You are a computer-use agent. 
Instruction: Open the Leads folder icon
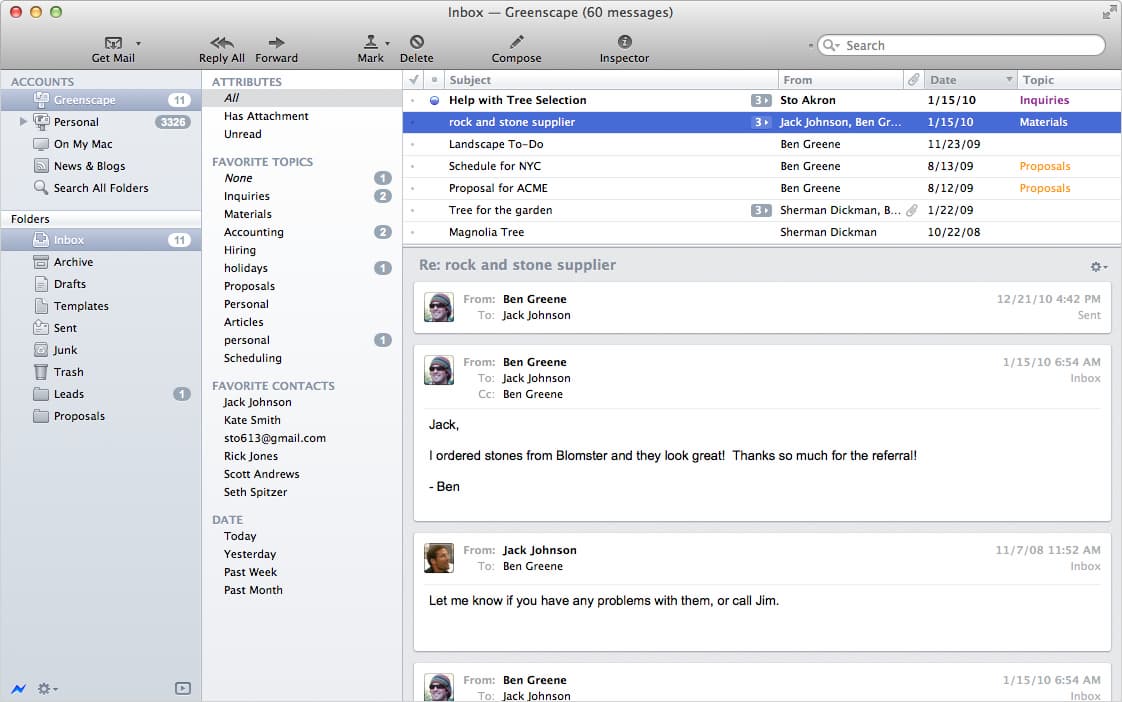pyautogui.click(x=42, y=394)
